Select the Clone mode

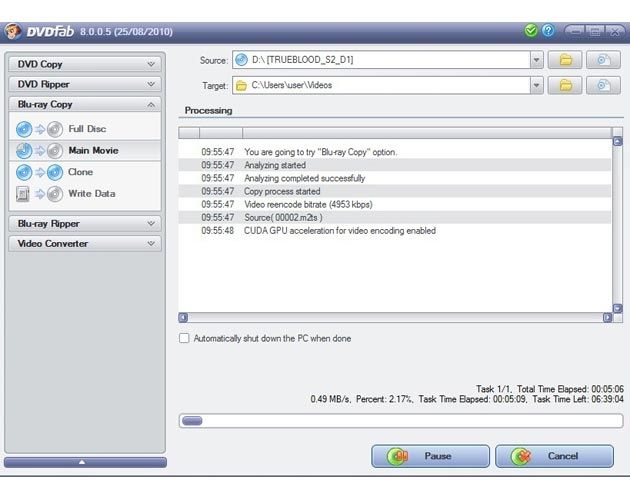point(85,172)
